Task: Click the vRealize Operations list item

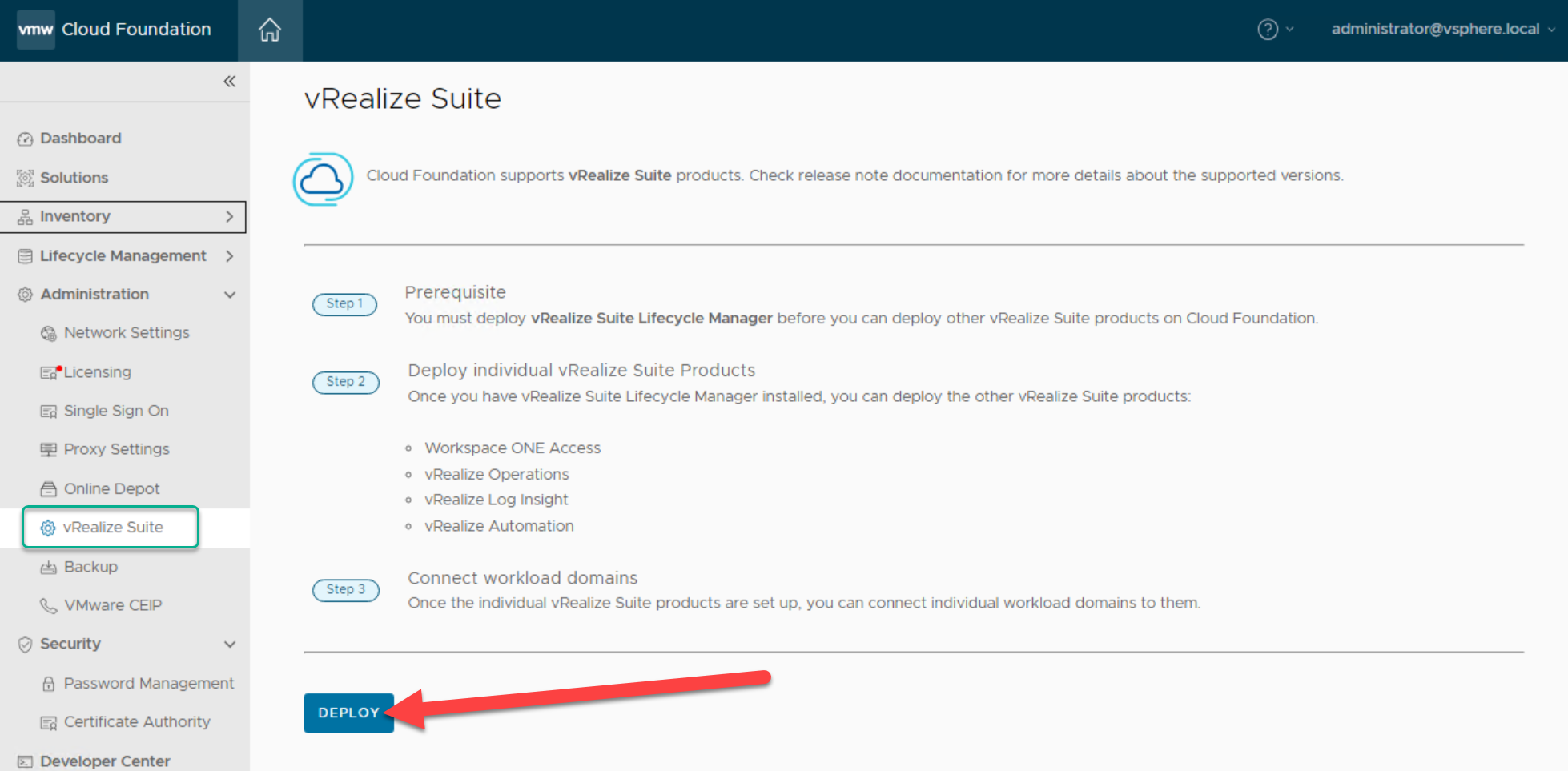Action: click(497, 475)
